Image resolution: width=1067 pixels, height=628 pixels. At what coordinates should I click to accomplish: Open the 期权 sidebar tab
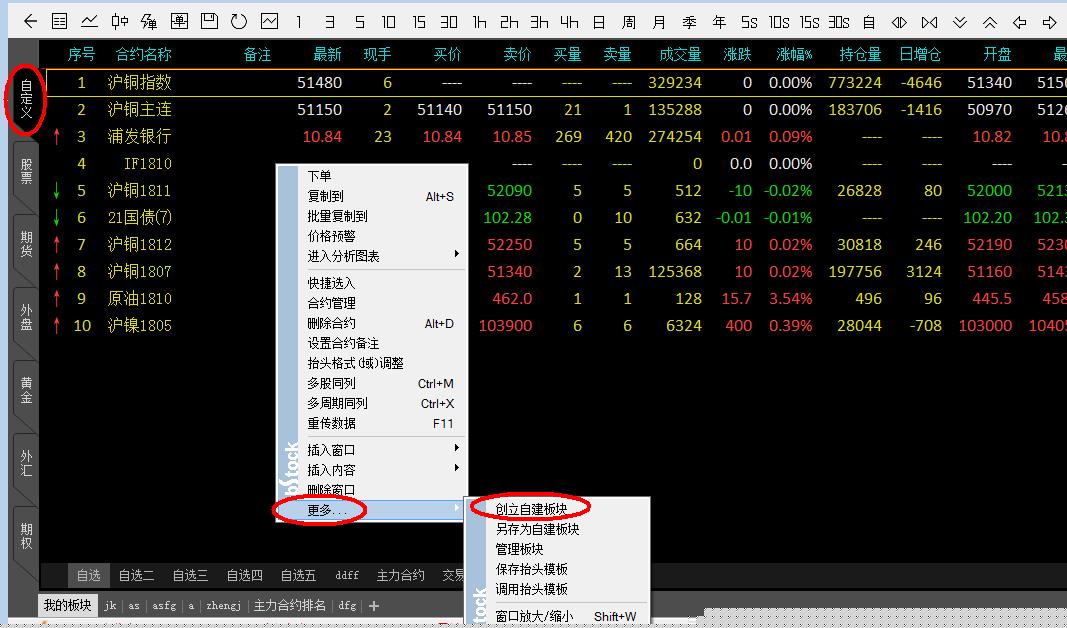coord(26,536)
